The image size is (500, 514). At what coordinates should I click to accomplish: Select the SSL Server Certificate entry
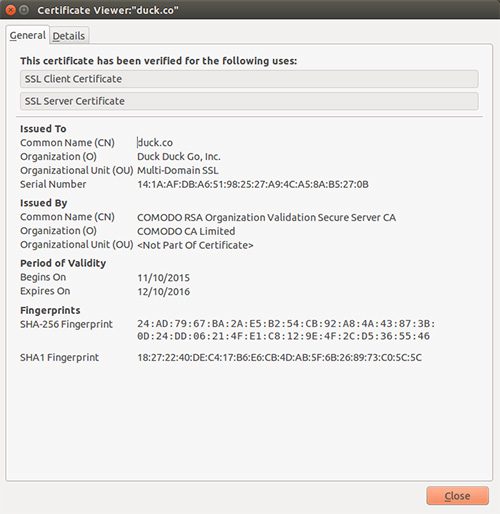point(249,101)
